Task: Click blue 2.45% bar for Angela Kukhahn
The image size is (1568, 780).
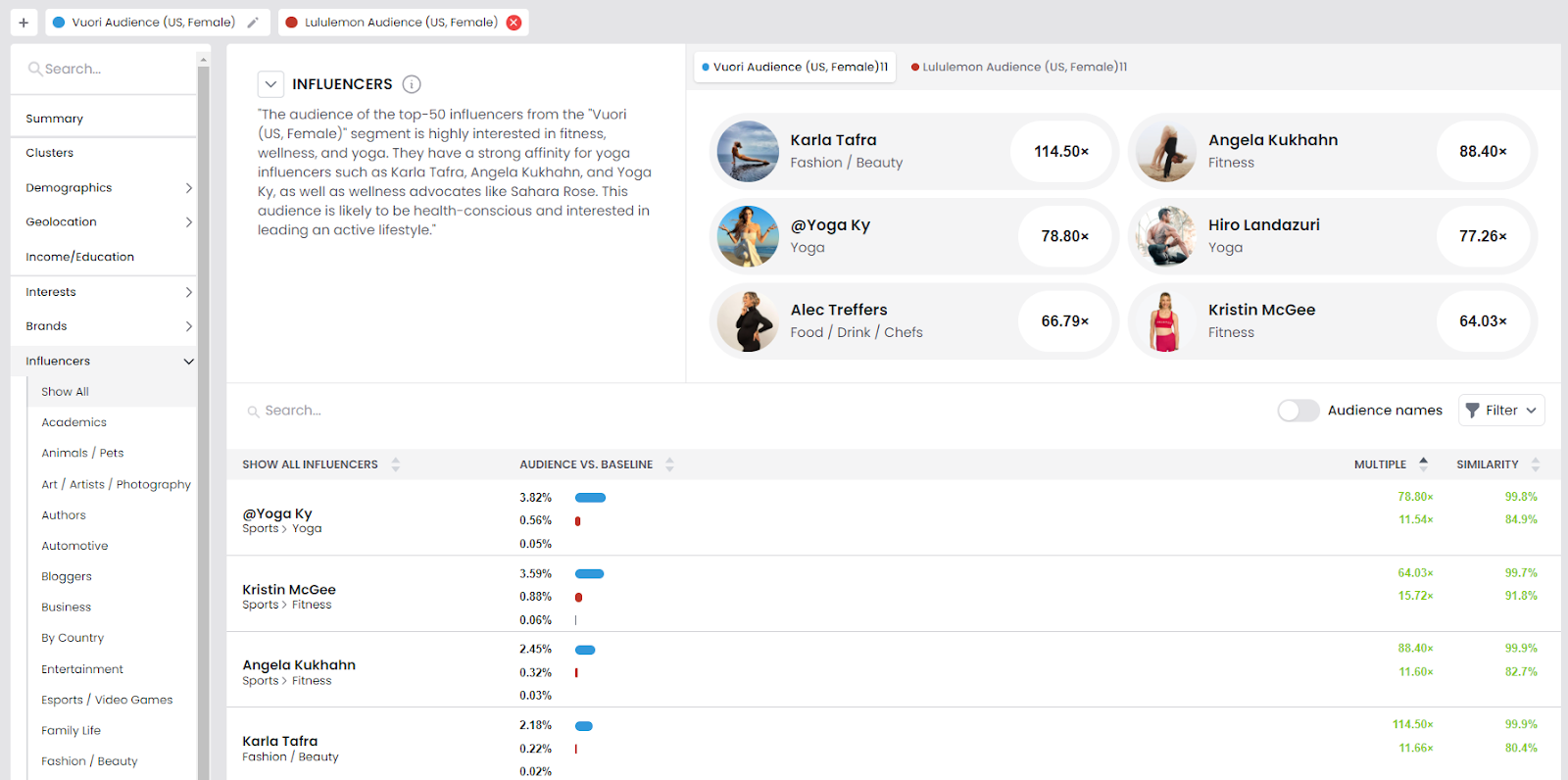Action: coord(585,650)
